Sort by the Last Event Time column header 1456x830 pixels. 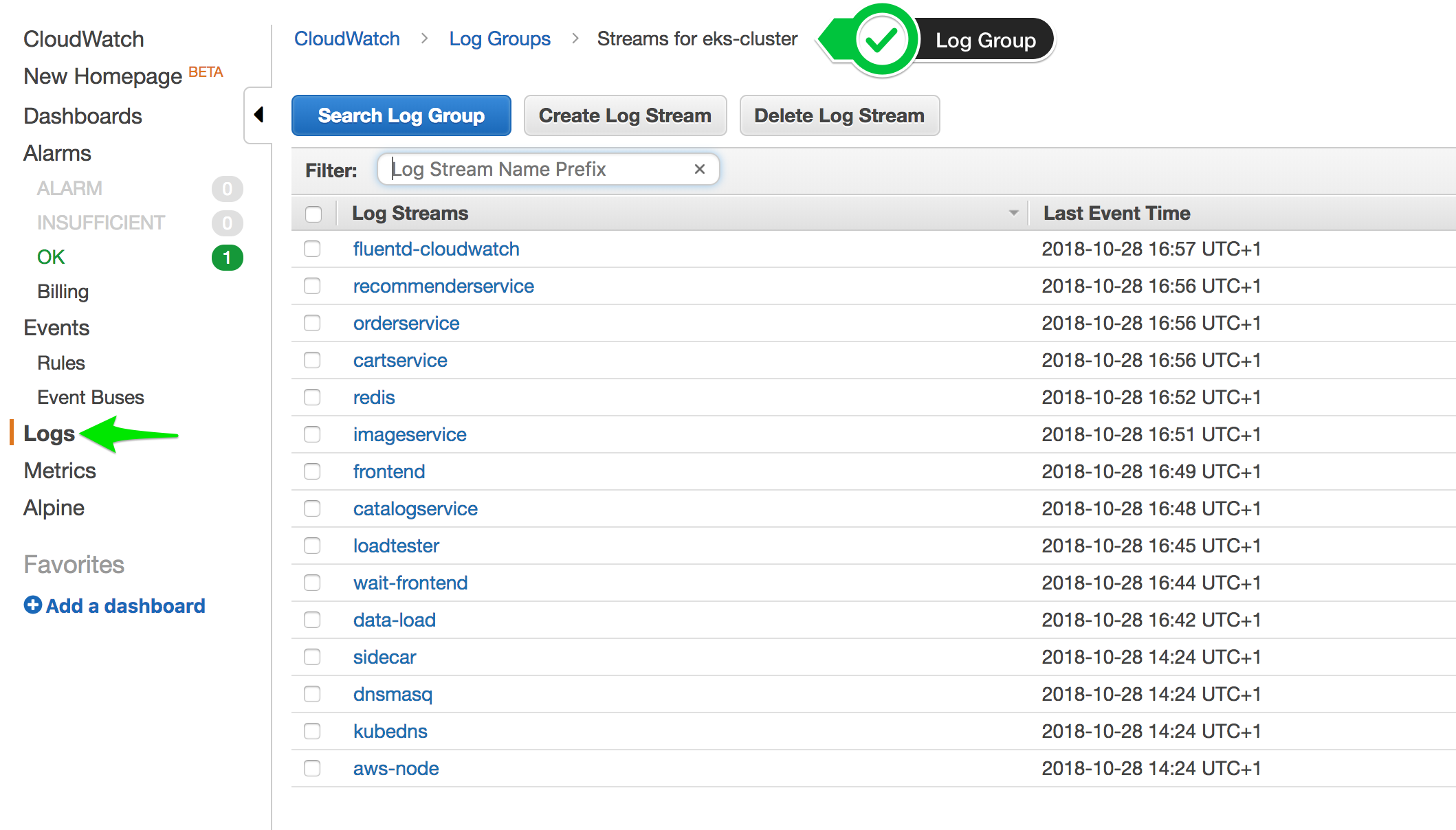[1116, 213]
